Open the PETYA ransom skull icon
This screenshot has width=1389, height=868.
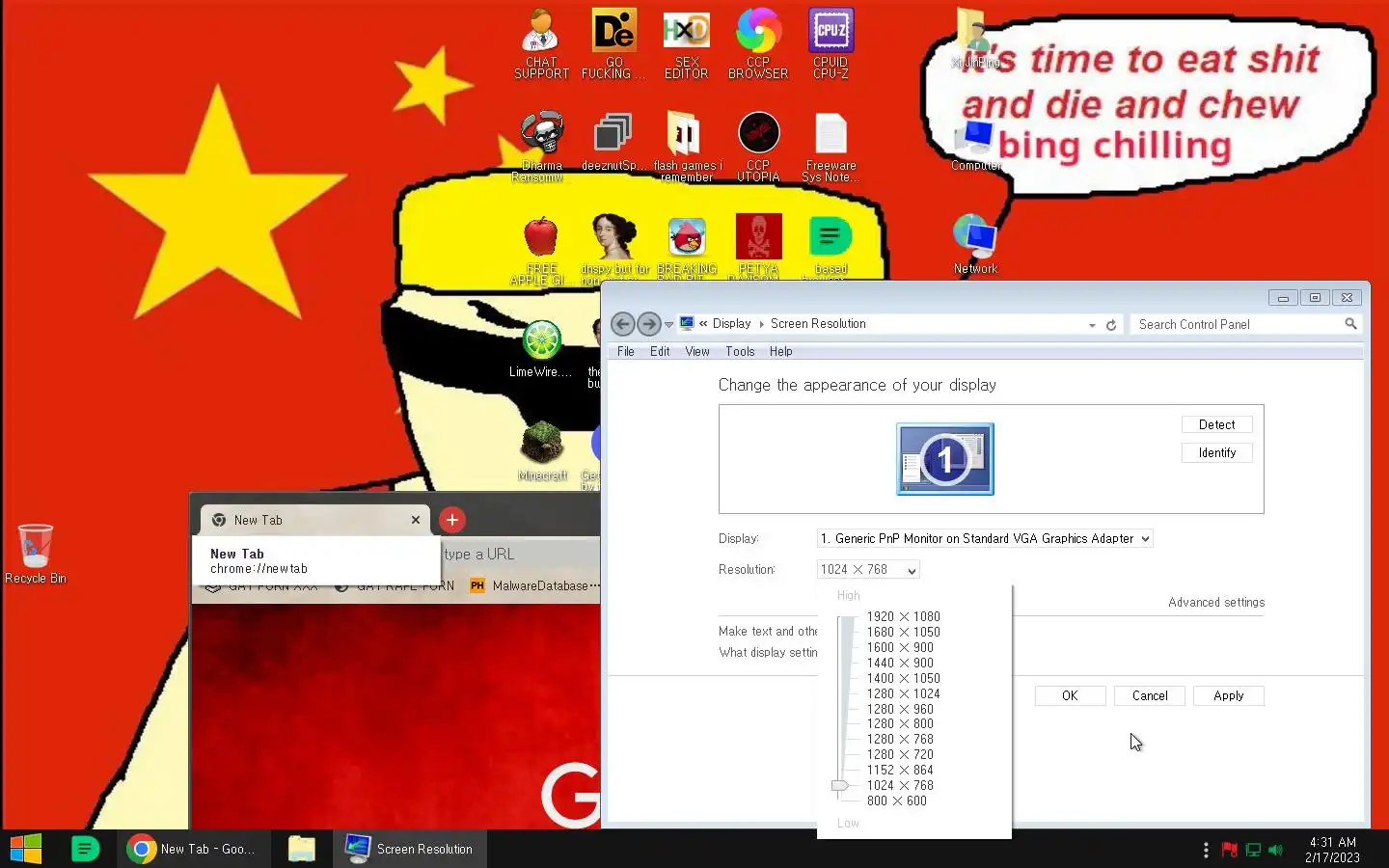[758, 248]
